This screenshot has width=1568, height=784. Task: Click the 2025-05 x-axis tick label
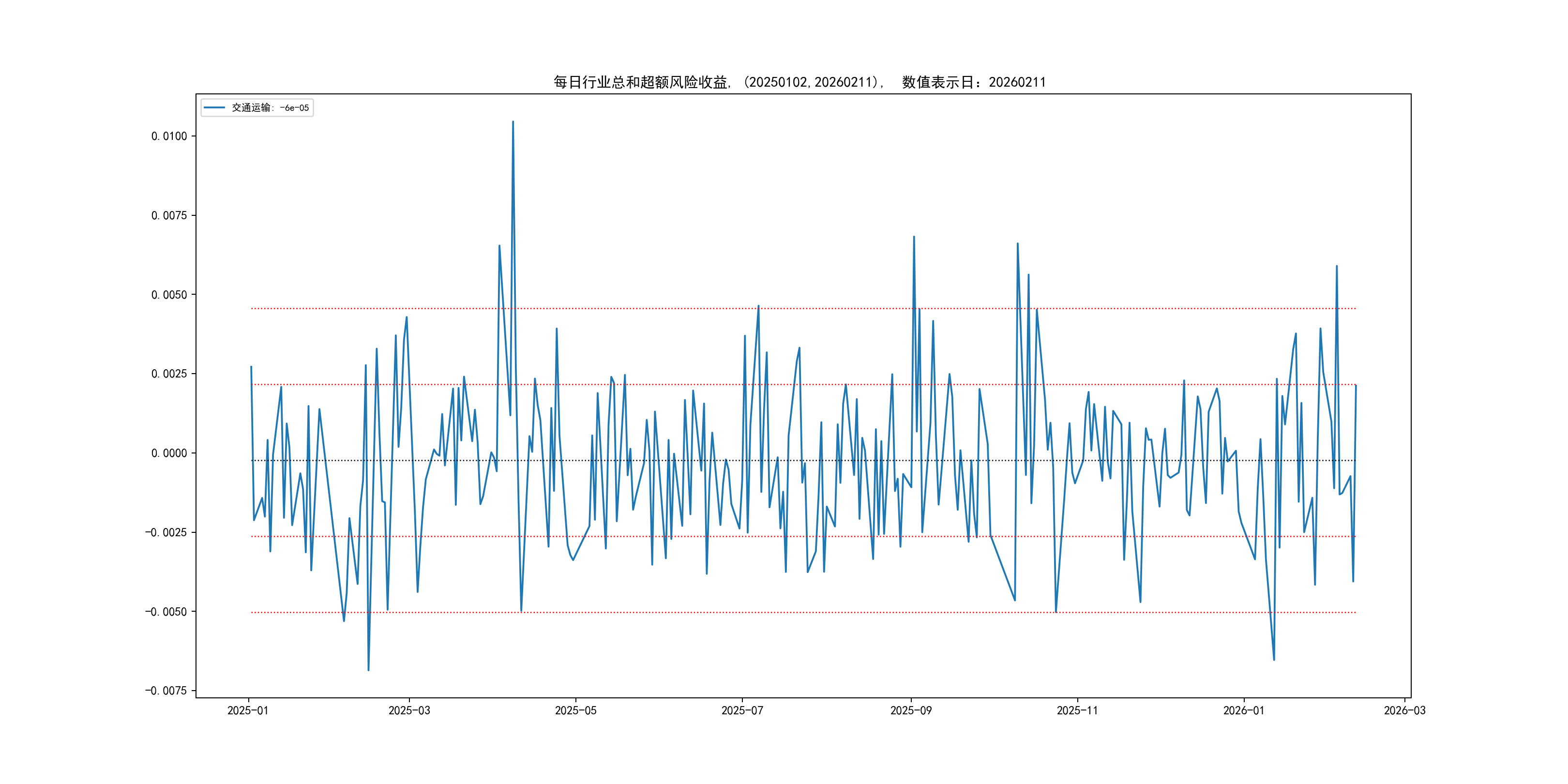click(575, 710)
